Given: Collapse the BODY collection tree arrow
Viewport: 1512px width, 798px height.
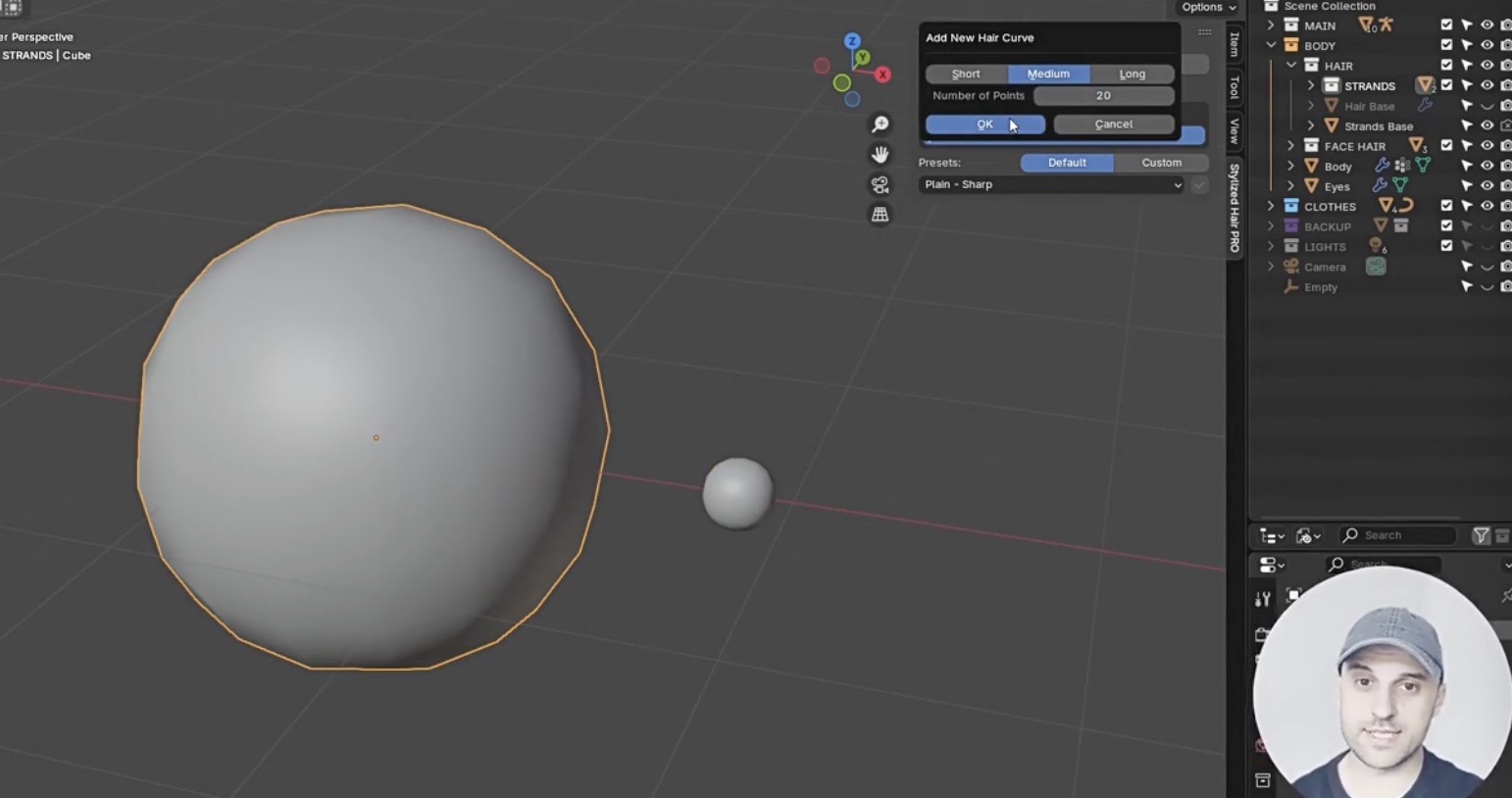Looking at the screenshot, I should coord(1271,45).
